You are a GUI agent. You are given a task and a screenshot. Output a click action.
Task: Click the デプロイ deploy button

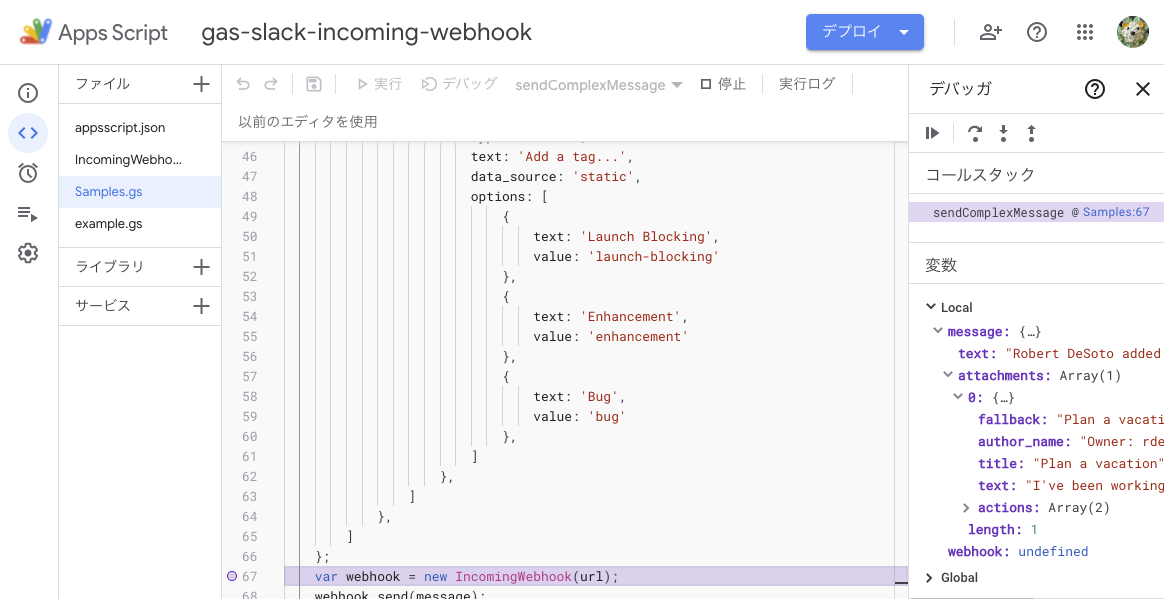(865, 32)
